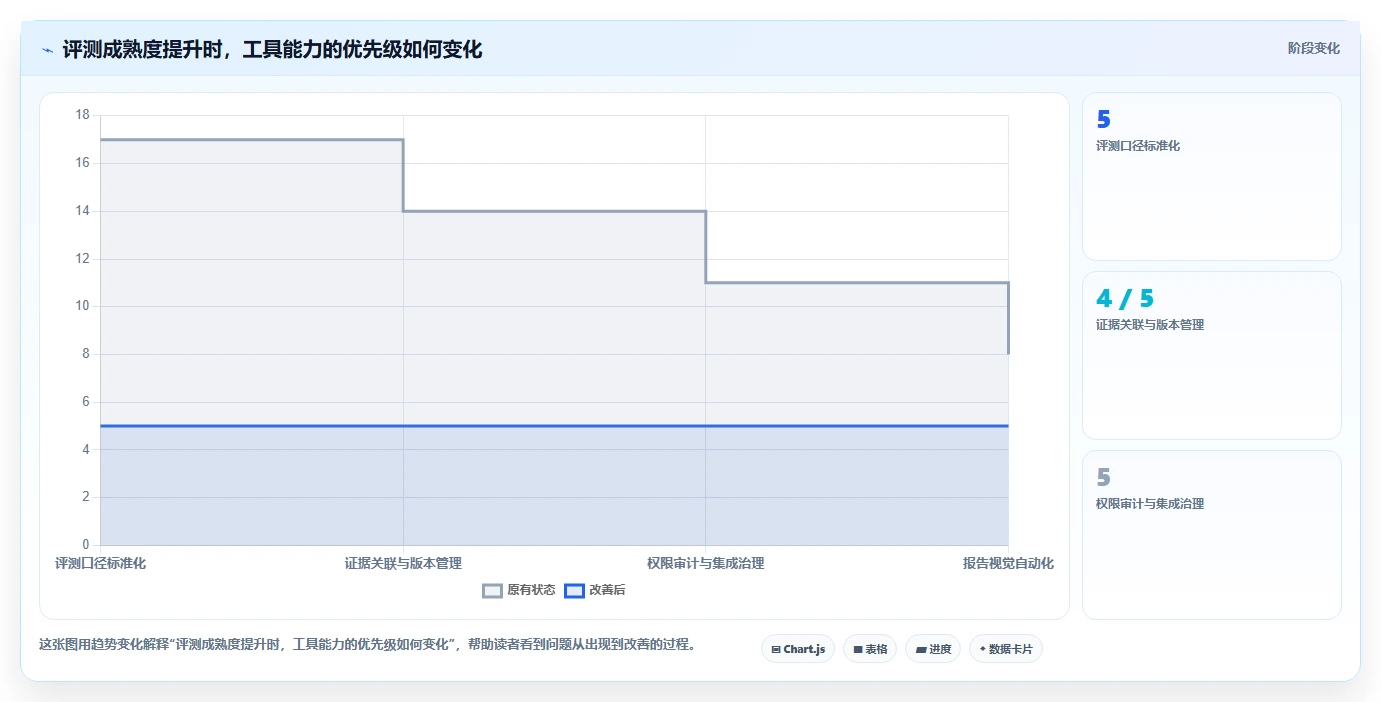Click the 评测口径标准化 x-axis label
The height and width of the screenshot is (702, 1381).
coord(100,563)
